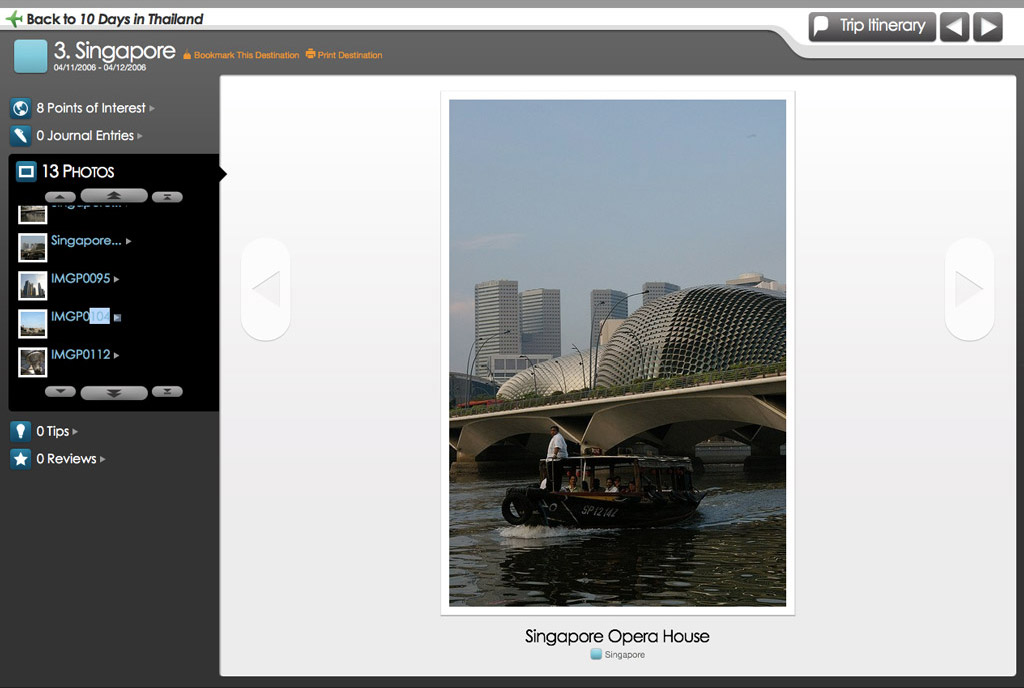
Task: Go to previous destination with left arrow button
Action: (x=954, y=27)
